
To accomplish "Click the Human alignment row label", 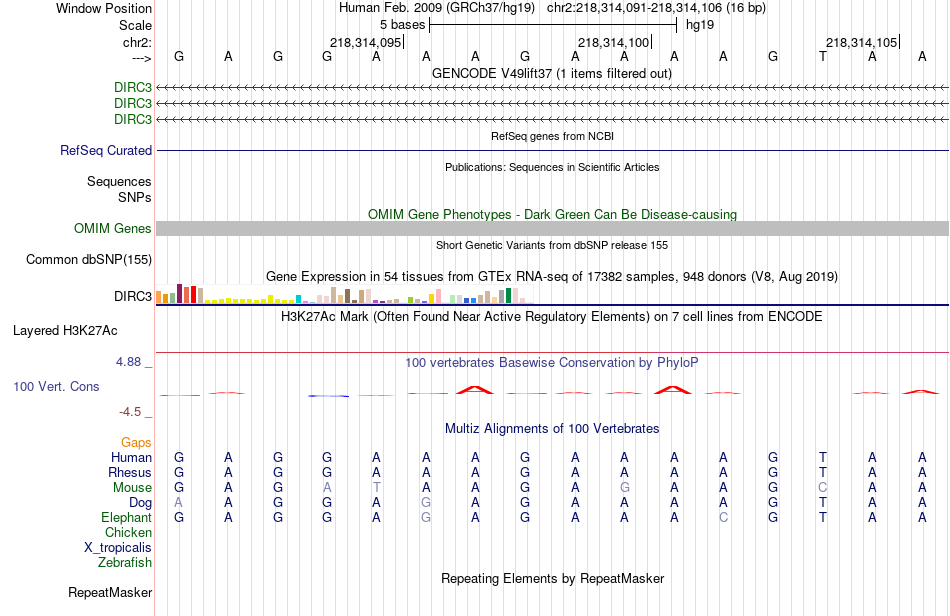I will coord(131,457).
